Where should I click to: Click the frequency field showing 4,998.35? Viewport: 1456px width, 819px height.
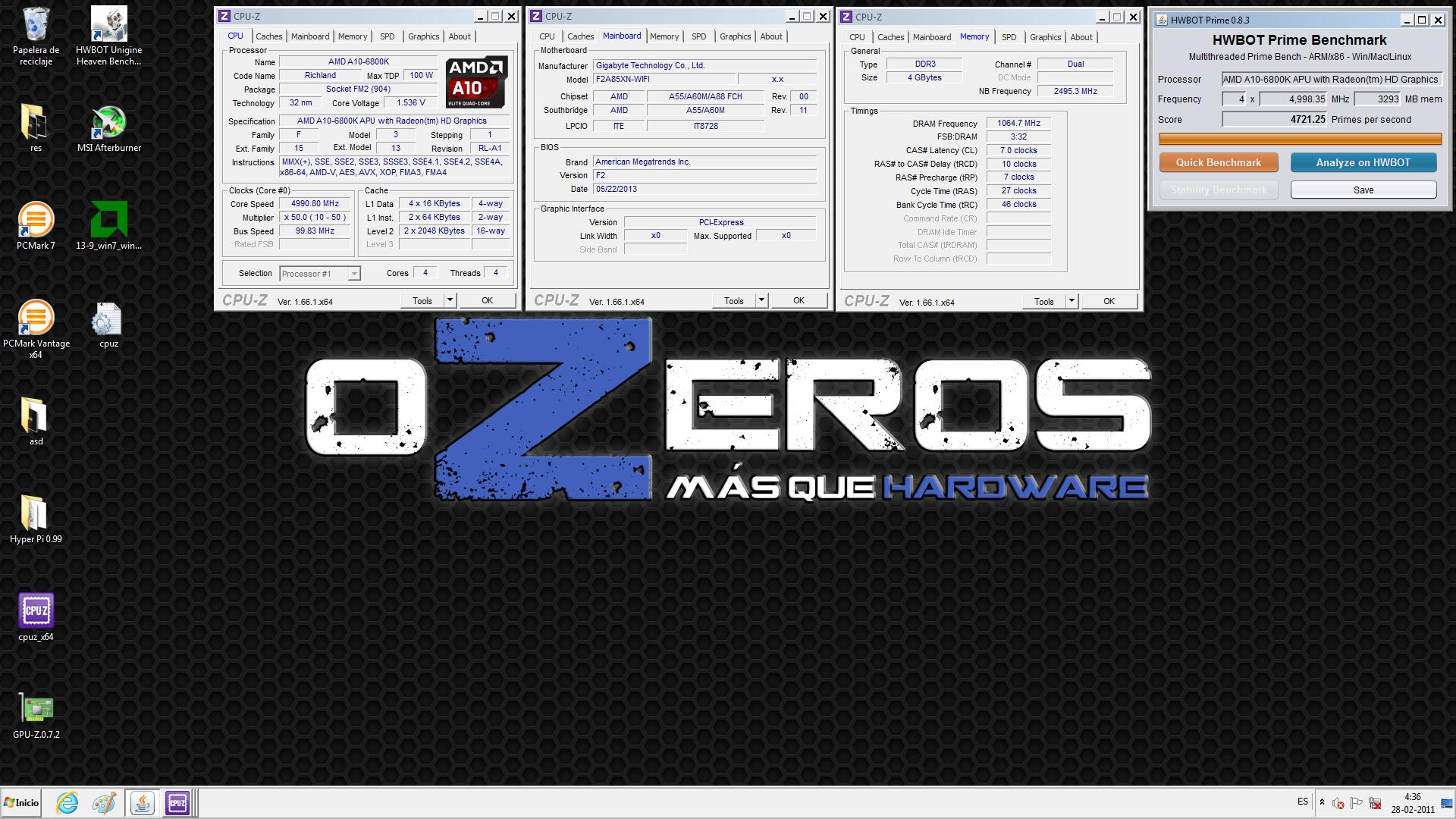(x=1292, y=99)
